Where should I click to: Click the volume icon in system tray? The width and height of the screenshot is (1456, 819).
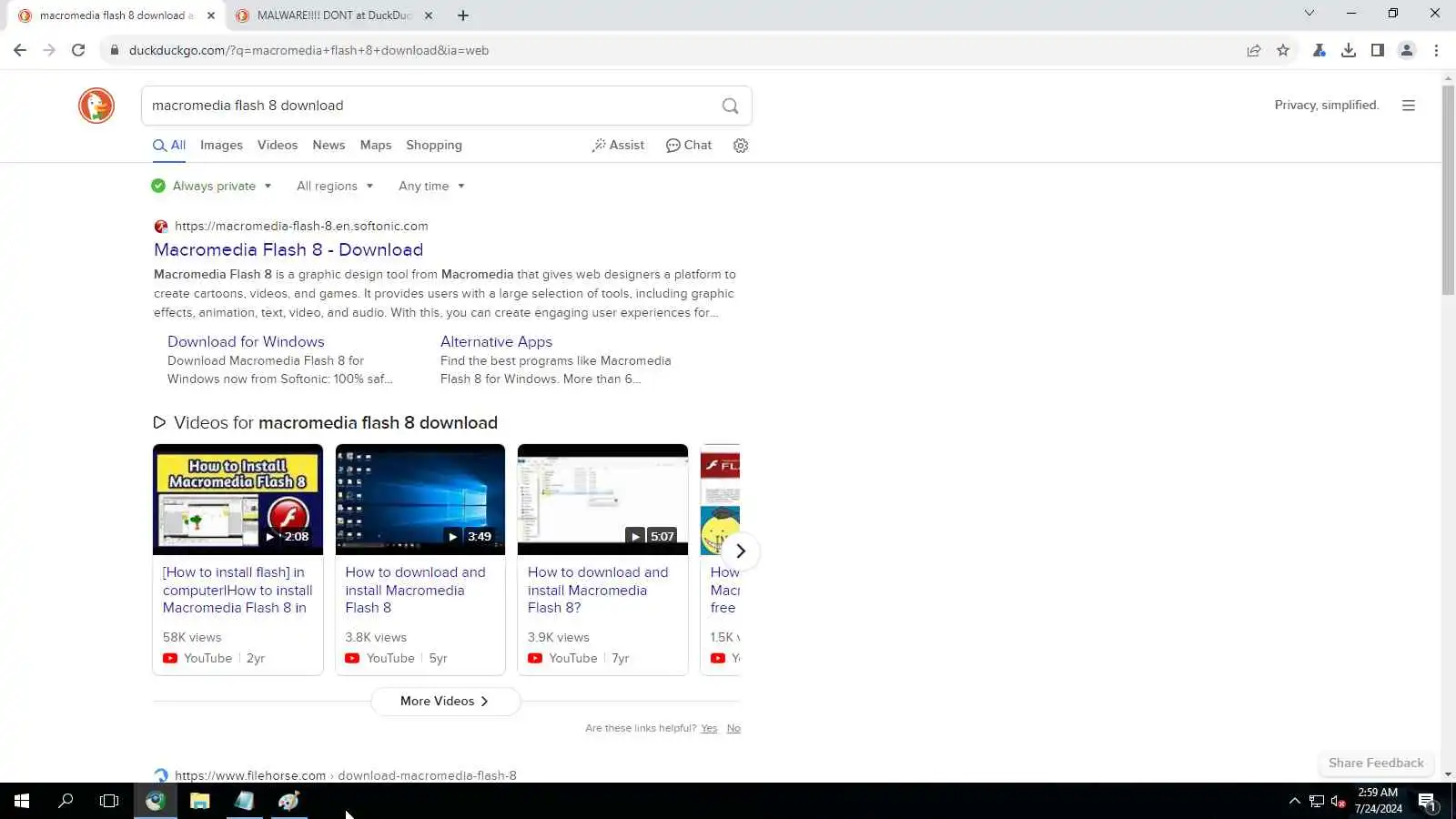[1338, 801]
